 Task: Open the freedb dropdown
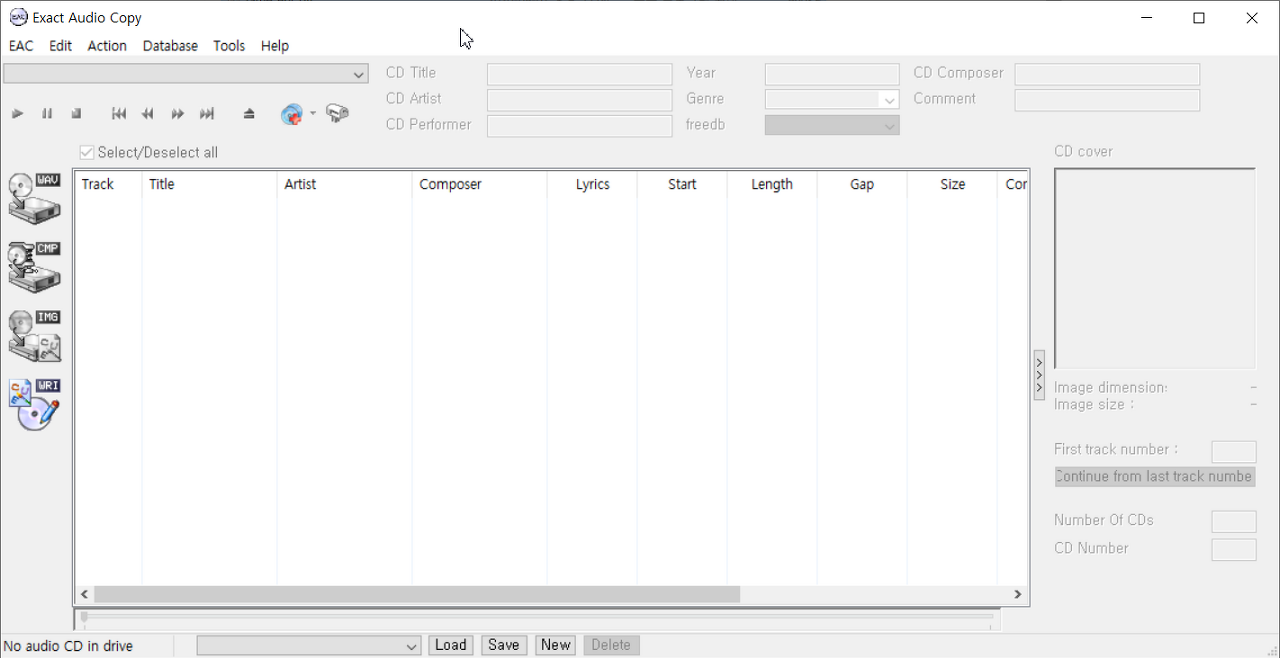tap(889, 126)
